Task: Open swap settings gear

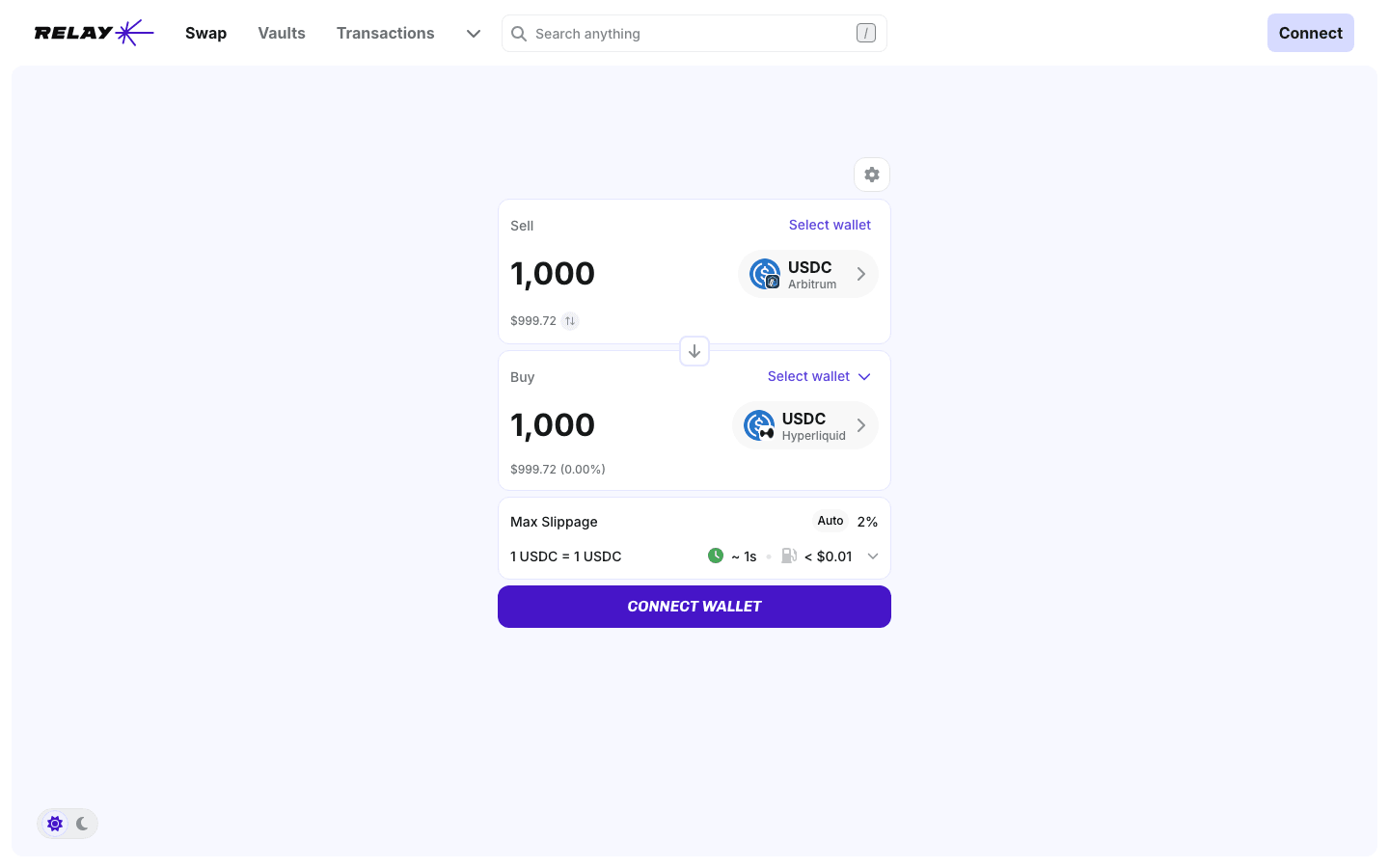Action: [x=872, y=175]
